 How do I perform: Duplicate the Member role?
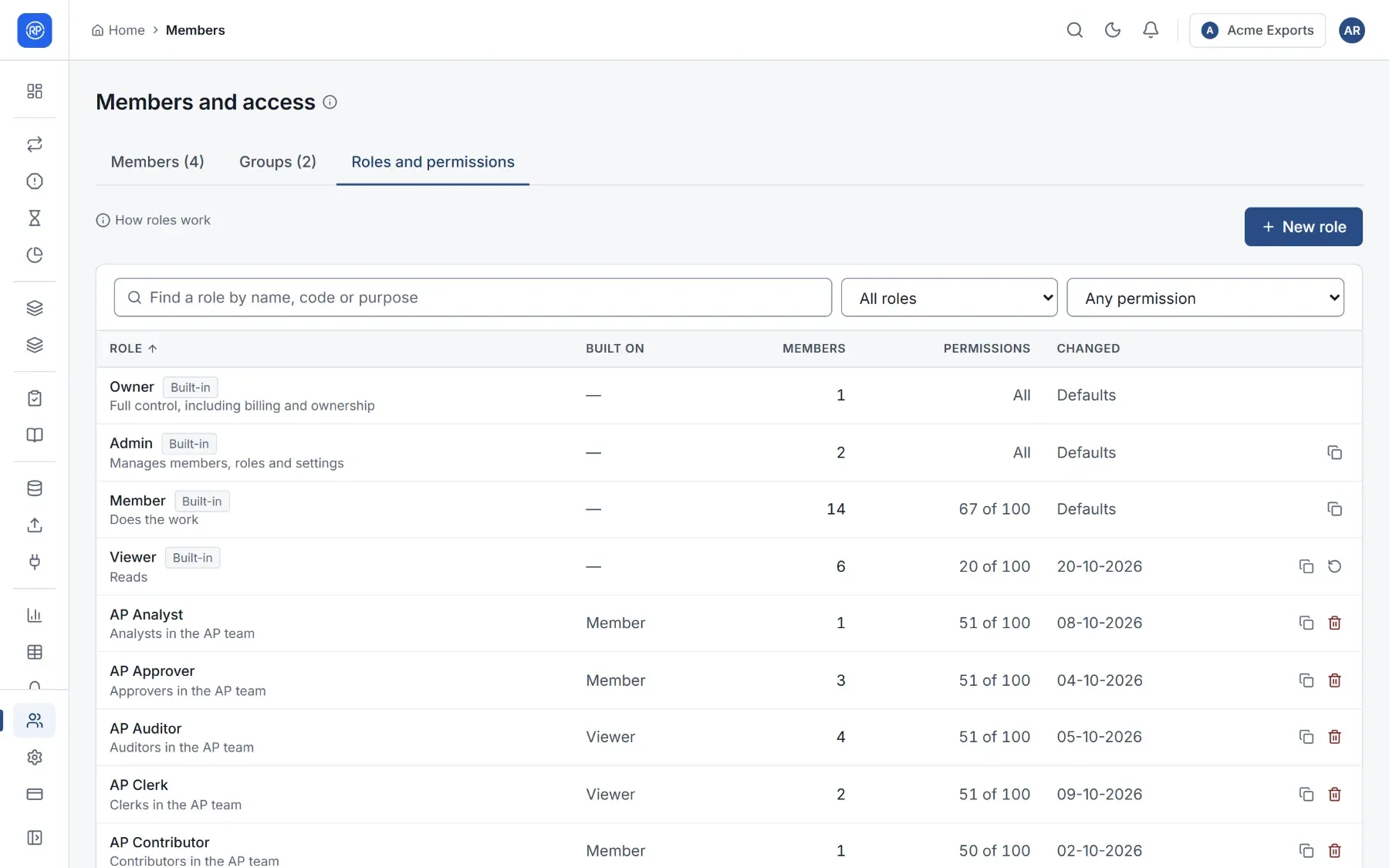pyautogui.click(x=1334, y=508)
